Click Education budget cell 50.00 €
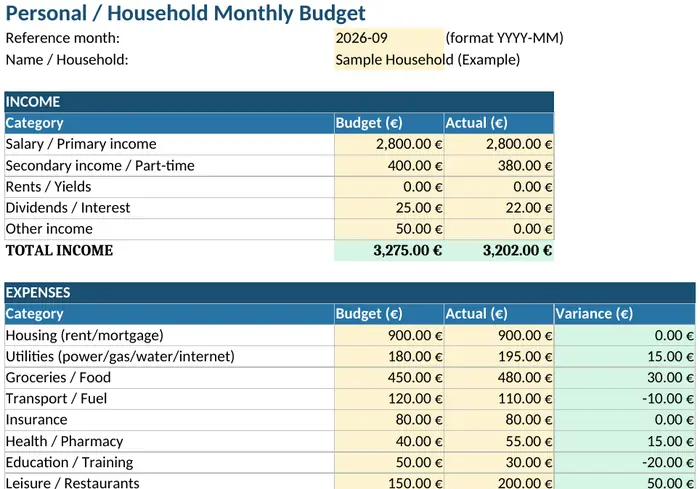This screenshot has width=700, height=489. 389,463
